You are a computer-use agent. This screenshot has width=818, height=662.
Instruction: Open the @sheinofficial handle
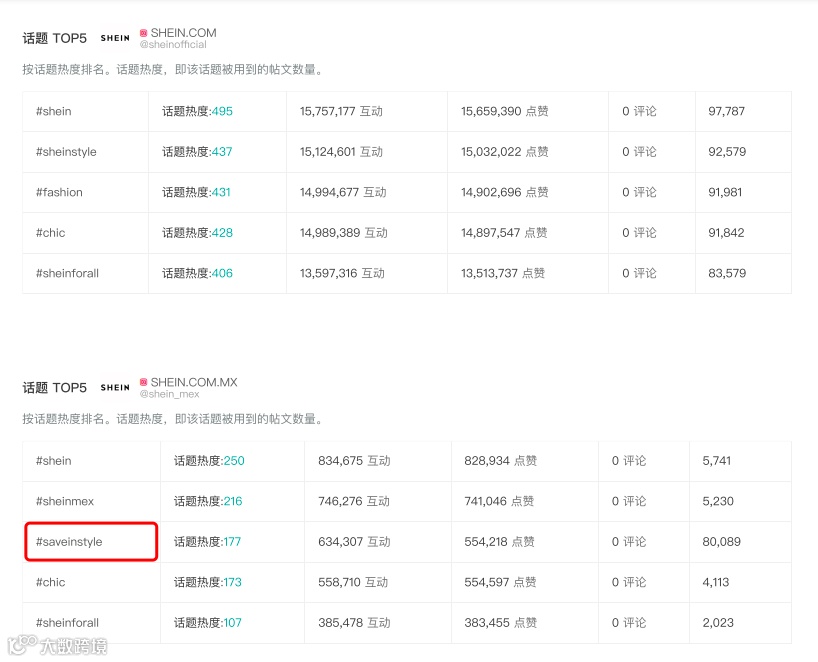pos(173,45)
